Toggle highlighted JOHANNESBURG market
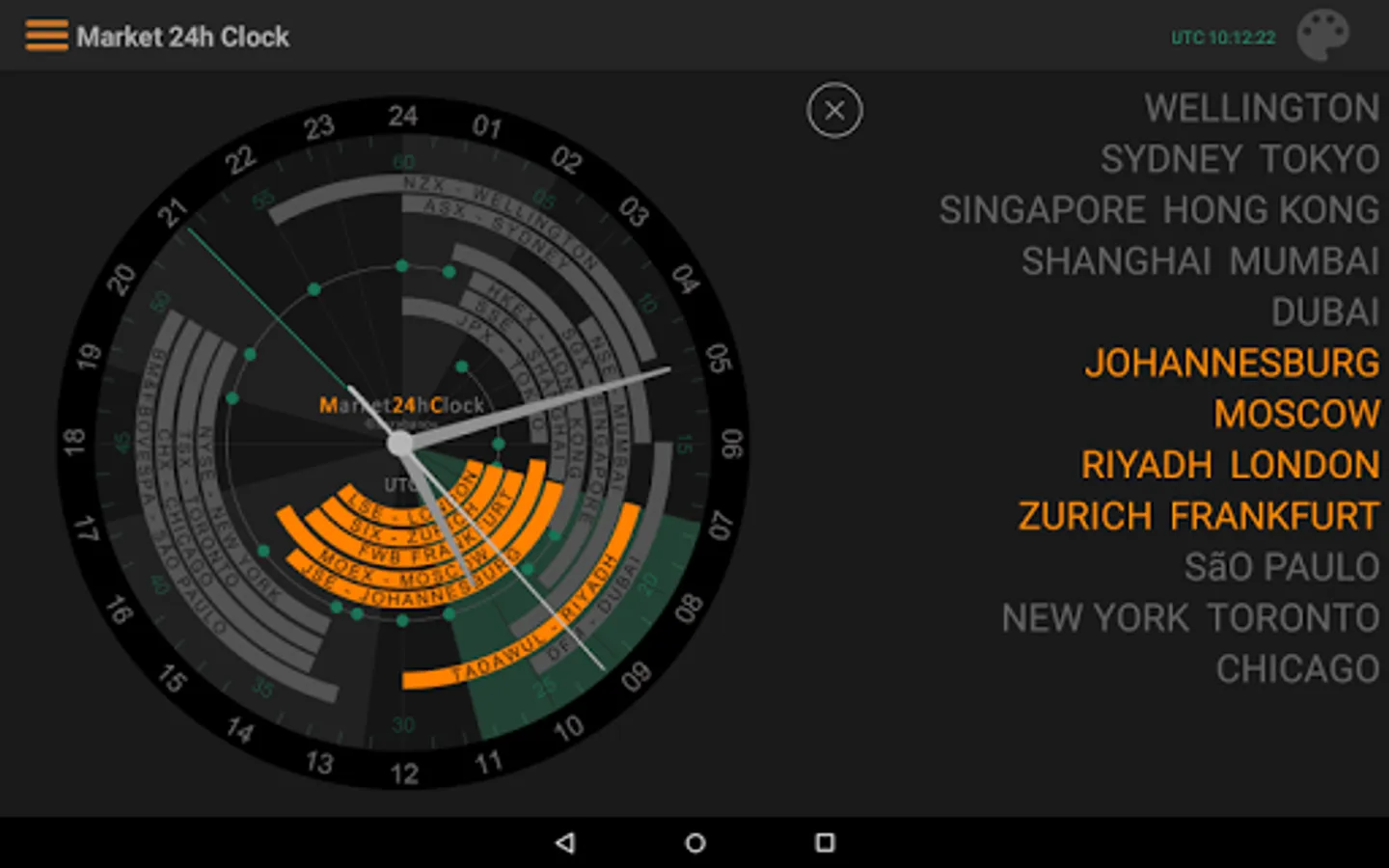The height and width of the screenshot is (868, 1389). pyautogui.click(x=1232, y=364)
